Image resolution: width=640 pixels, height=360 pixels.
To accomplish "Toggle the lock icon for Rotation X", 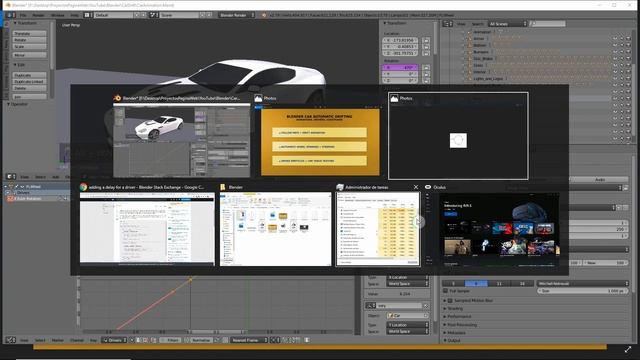I will [x=426, y=67].
